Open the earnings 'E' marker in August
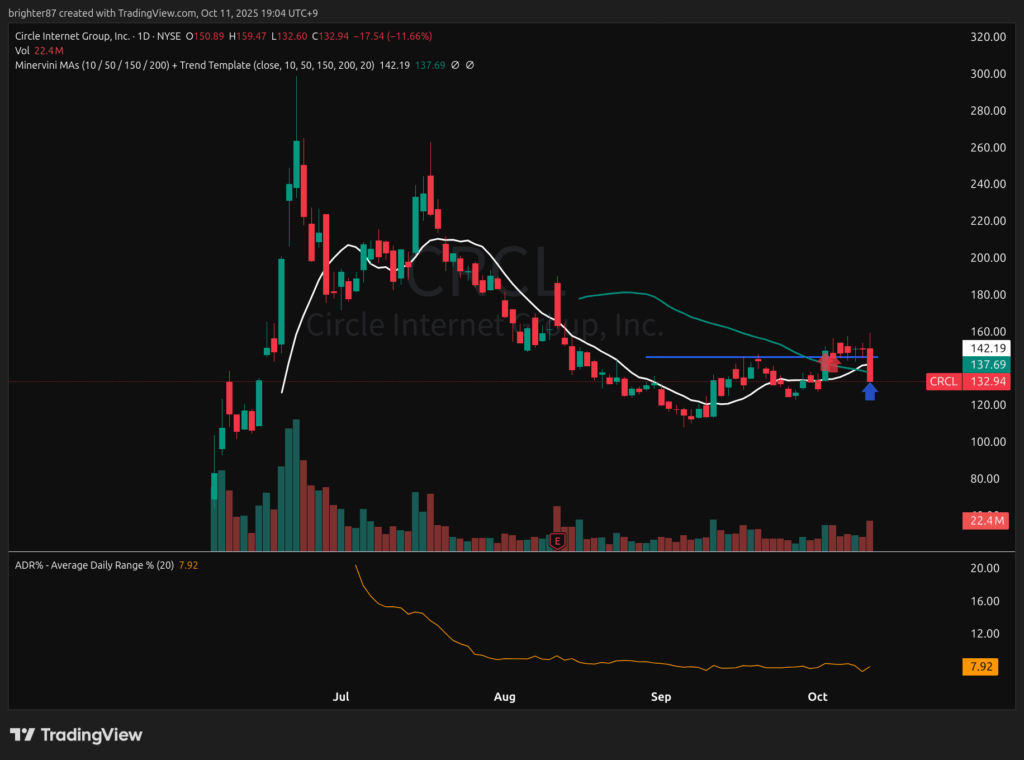The width and height of the screenshot is (1024, 760). [558, 541]
